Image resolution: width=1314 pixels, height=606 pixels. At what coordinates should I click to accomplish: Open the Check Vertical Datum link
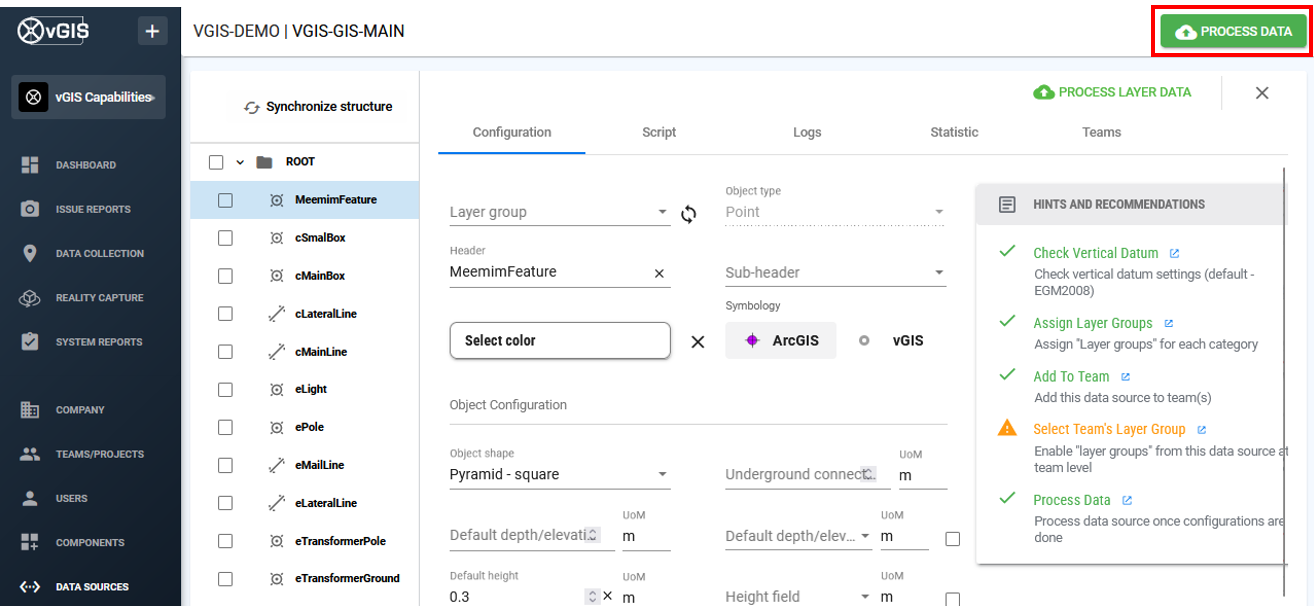pyautogui.click(x=1095, y=254)
